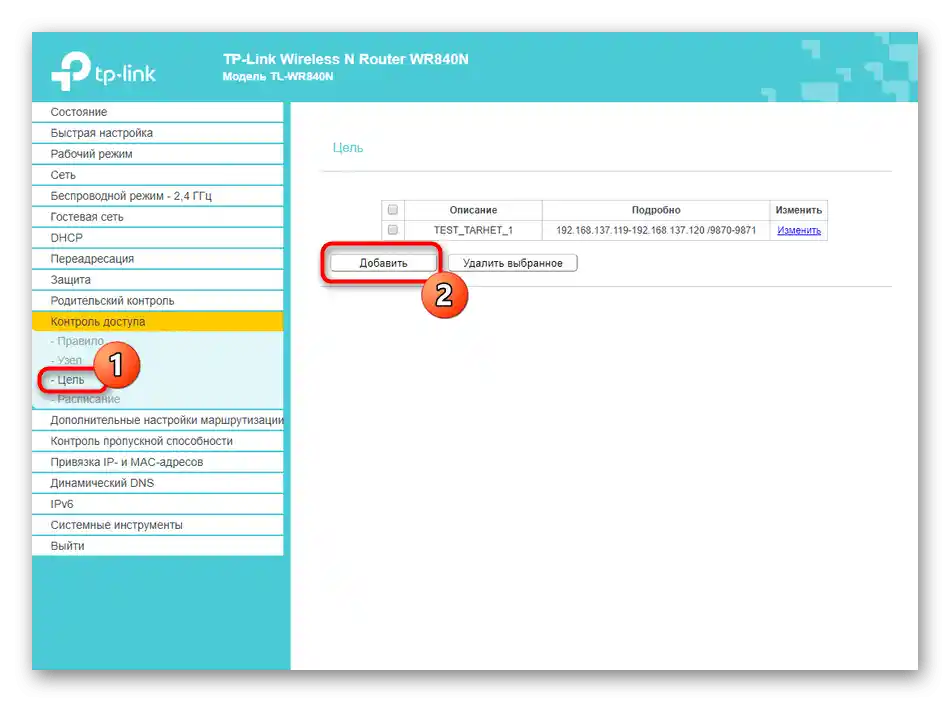Go to Контроль пропускной способности
The width and height of the screenshot is (950, 702).
click(158, 441)
